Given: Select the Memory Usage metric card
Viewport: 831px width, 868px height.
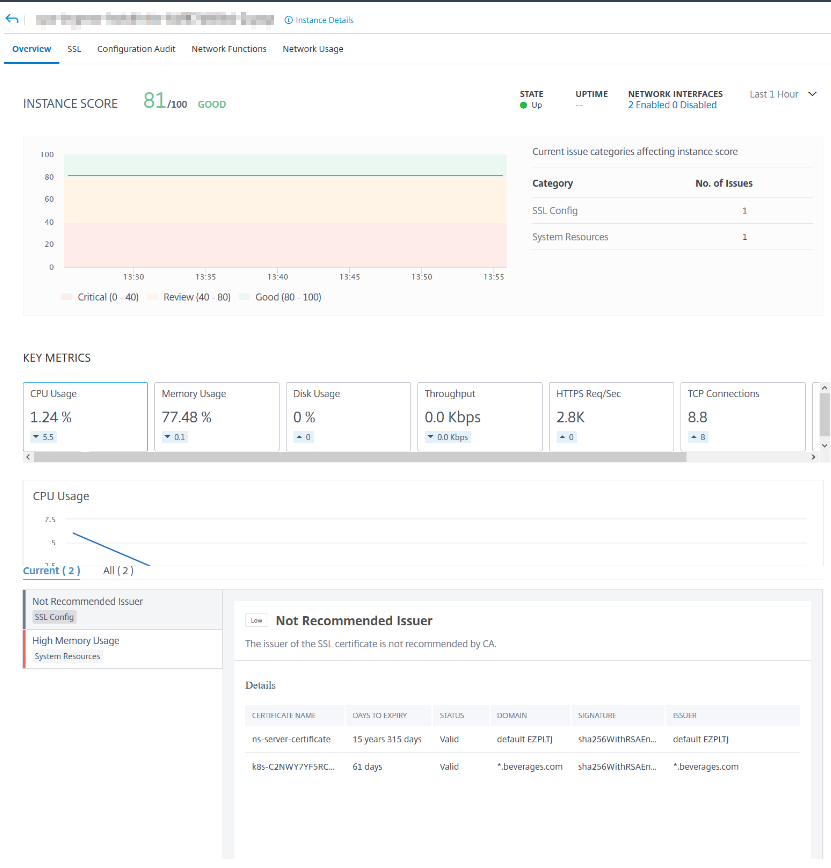Looking at the screenshot, I should click(216, 416).
